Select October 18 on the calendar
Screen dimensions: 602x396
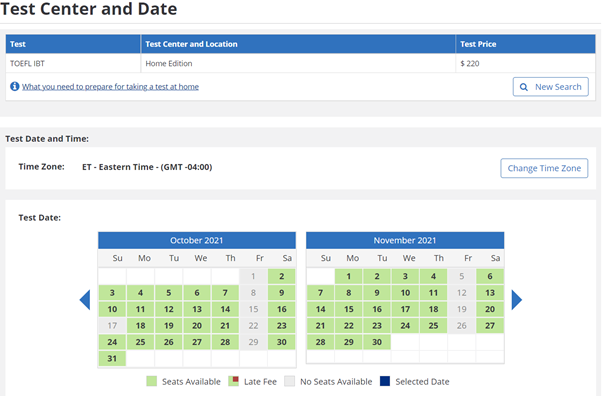tap(141, 326)
